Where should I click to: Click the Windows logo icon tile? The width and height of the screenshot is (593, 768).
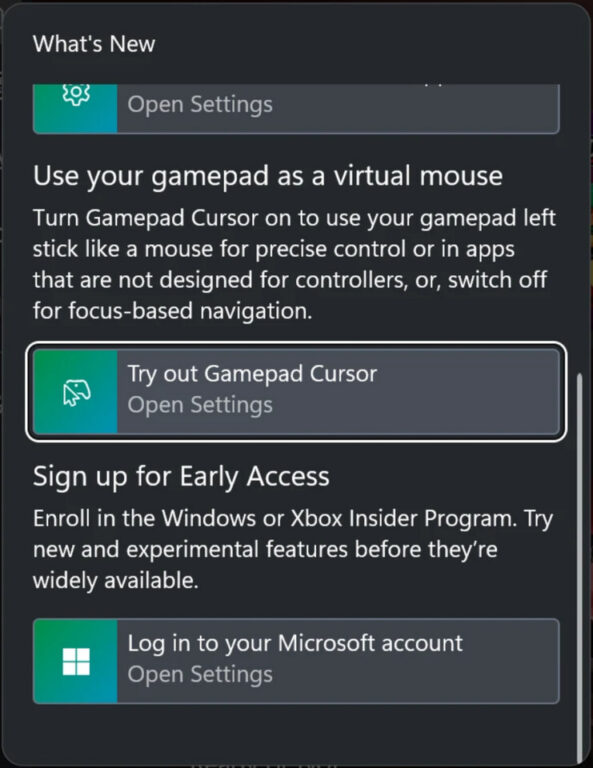click(75, 661)
